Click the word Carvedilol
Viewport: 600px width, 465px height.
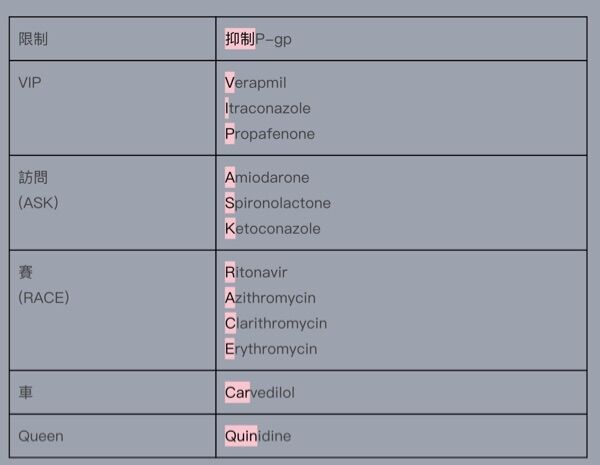[x=260, y=393]
